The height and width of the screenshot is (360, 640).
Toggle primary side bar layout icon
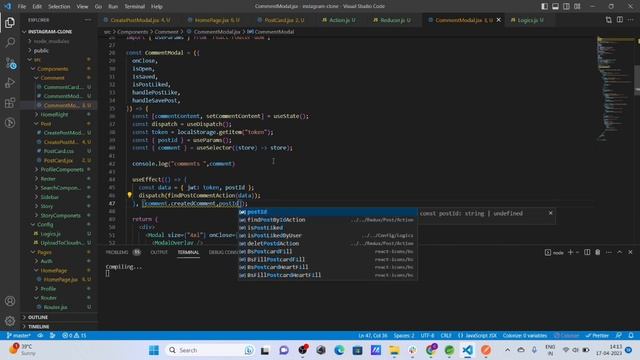coord(544,6)
